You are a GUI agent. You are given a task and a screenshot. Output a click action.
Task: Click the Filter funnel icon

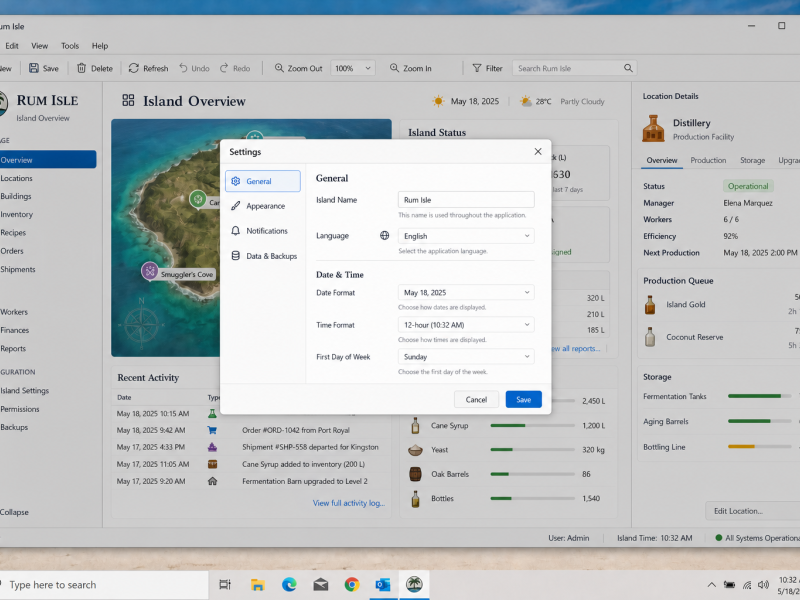[477, 68]
